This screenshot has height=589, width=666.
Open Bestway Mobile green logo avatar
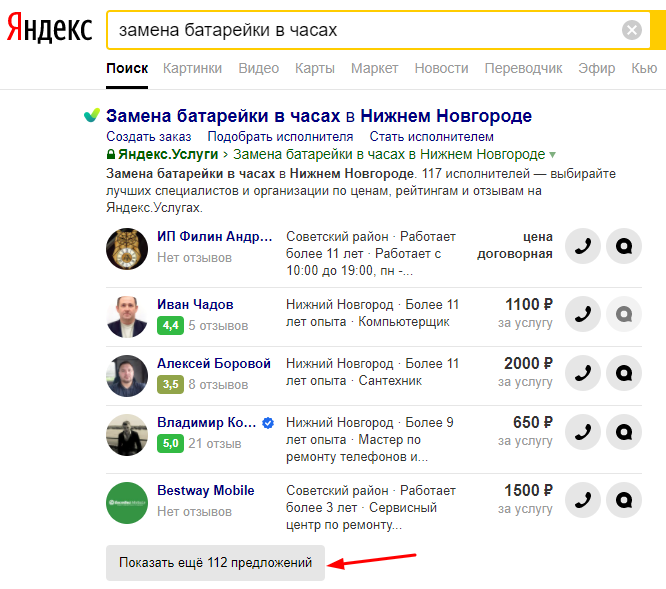127,503
